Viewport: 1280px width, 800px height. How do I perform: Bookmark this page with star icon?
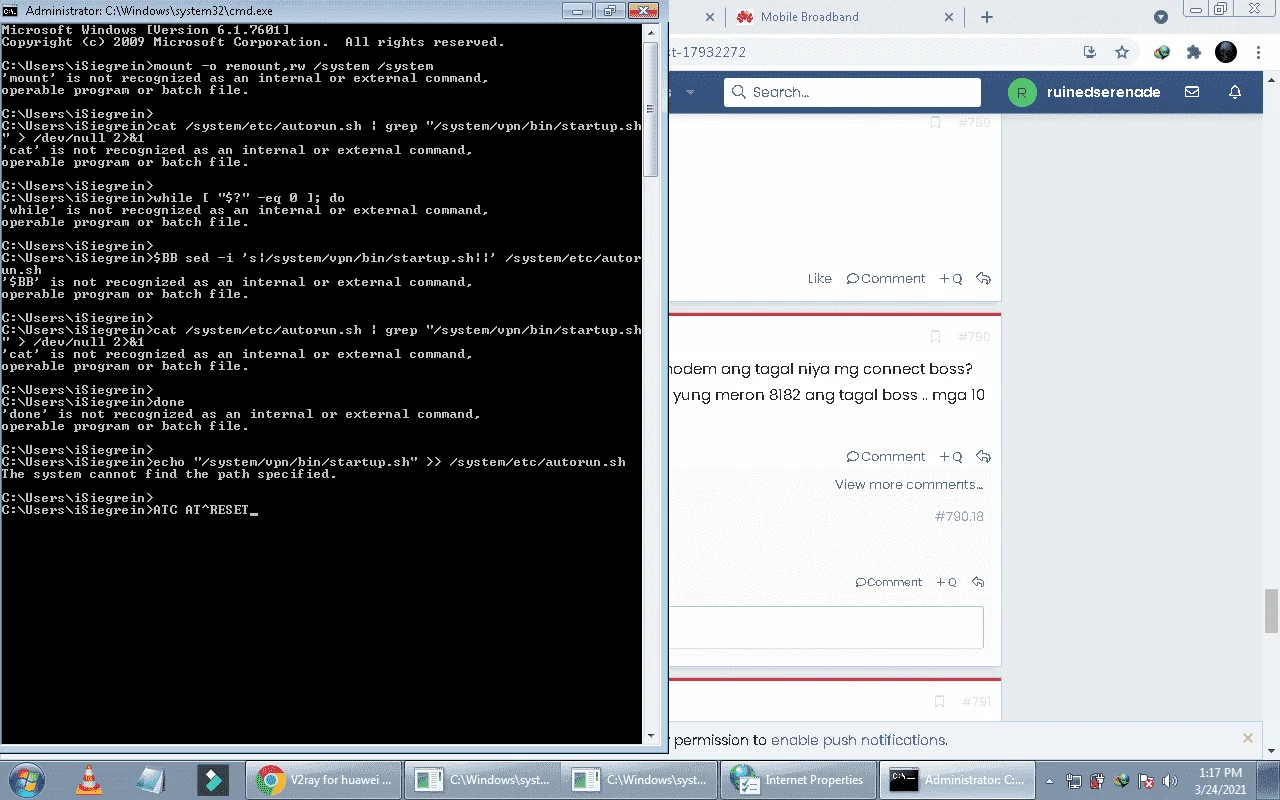tap(1122, 52)
